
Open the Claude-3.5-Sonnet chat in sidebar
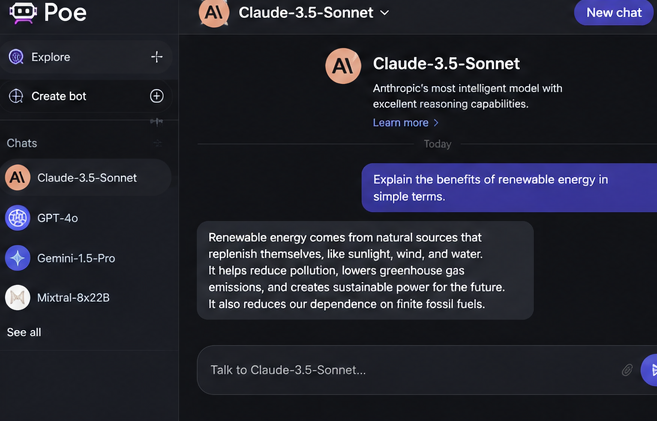pos(86,178)
